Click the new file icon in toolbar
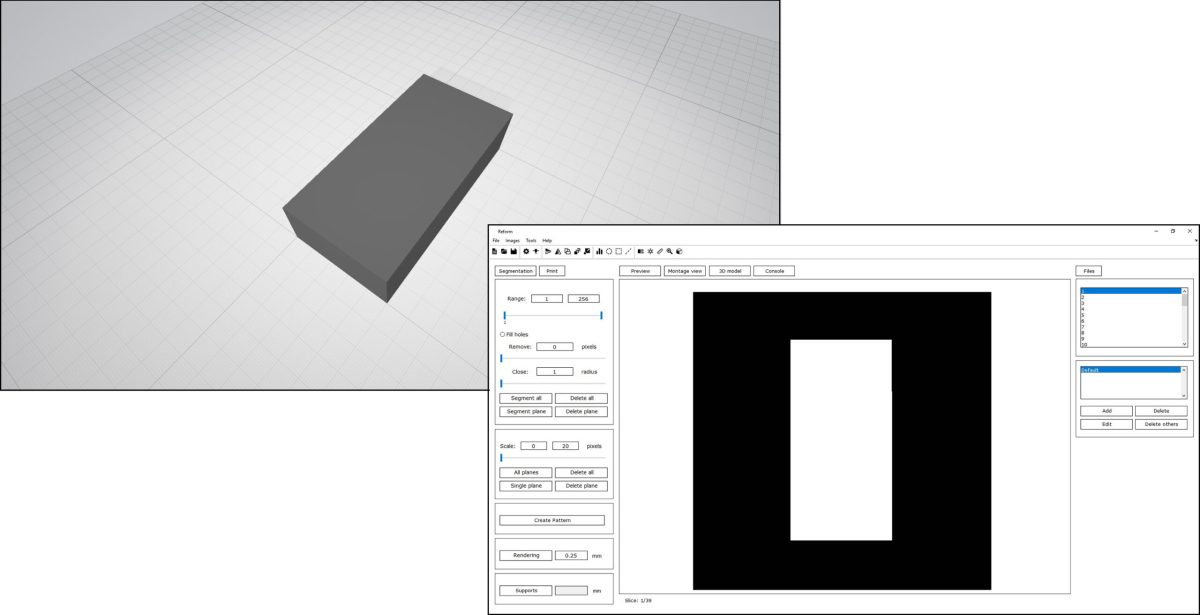This screenshot has height=615, width=1200. pos(494,251)
